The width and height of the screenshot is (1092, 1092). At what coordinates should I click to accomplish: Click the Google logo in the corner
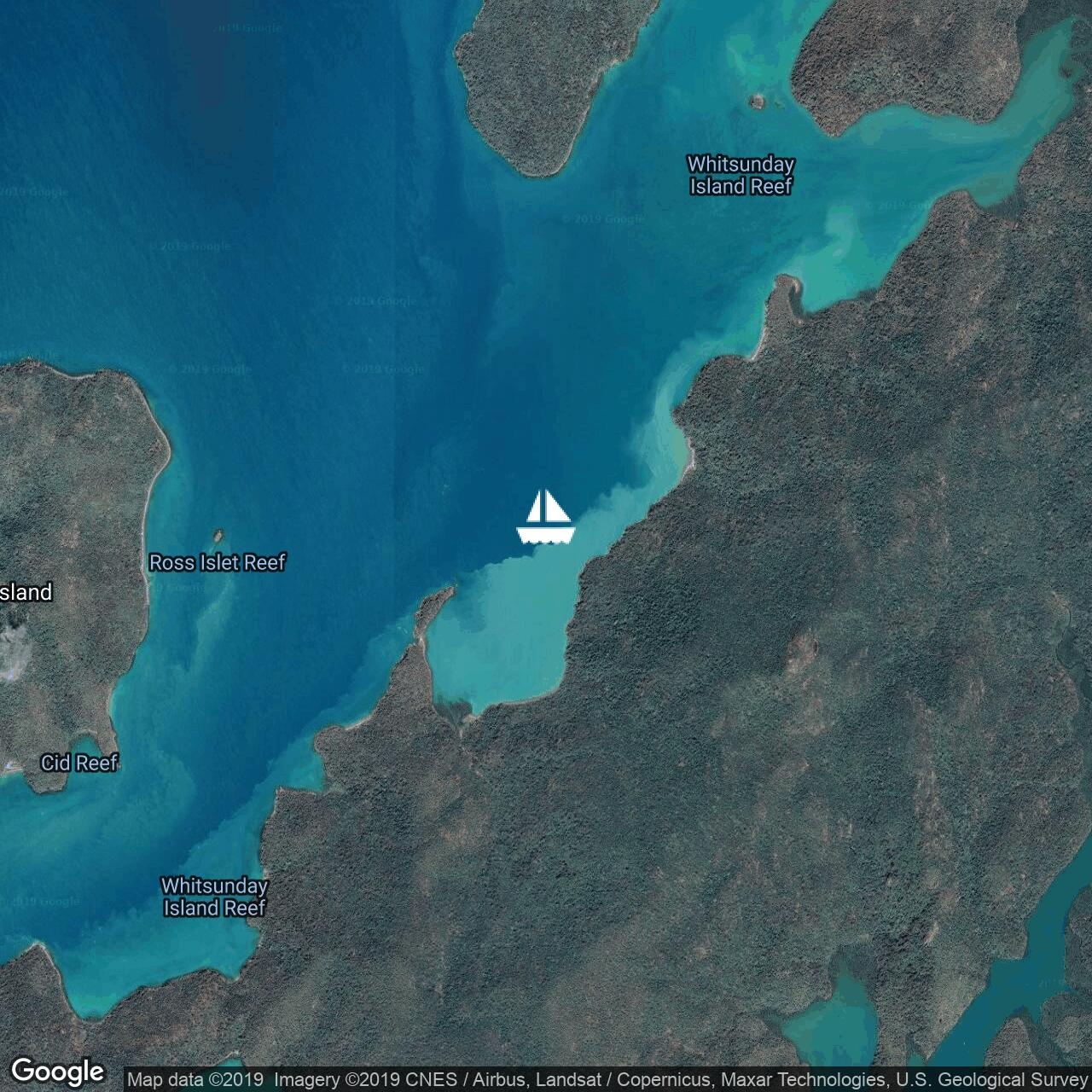57,1071
